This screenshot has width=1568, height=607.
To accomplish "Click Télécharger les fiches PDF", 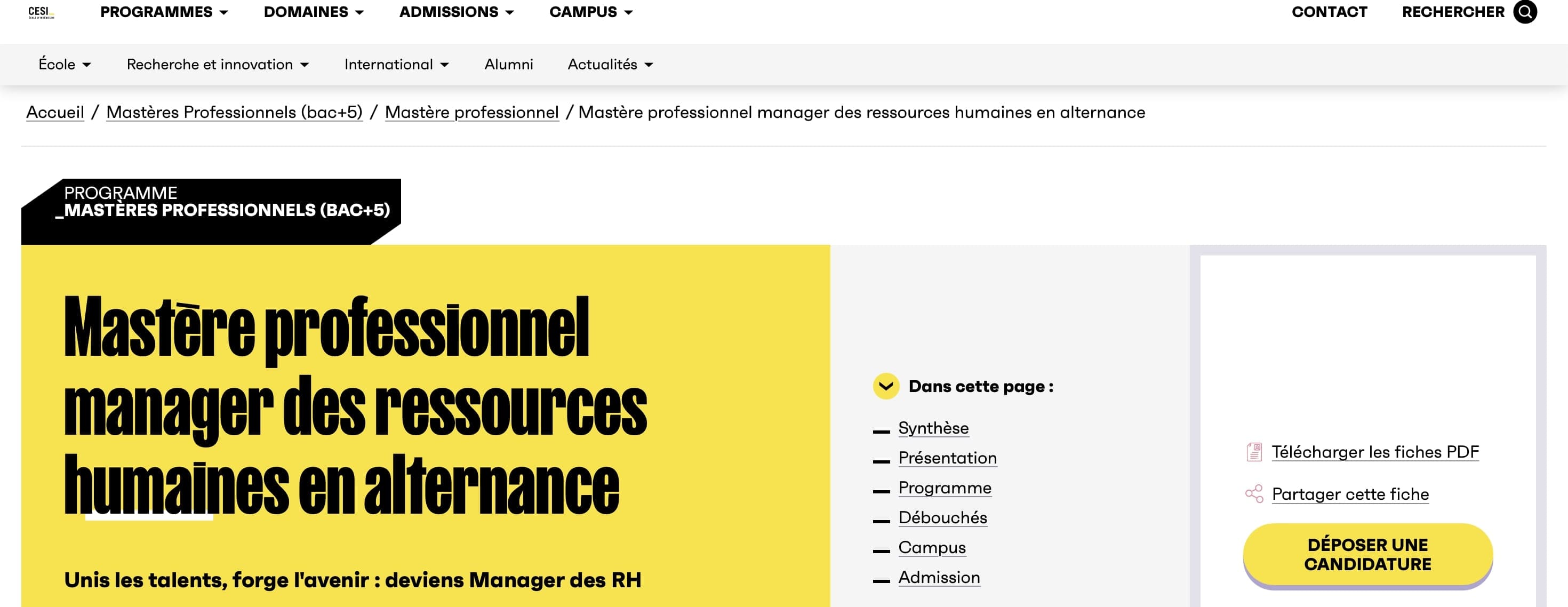I will coord(1375,452).
